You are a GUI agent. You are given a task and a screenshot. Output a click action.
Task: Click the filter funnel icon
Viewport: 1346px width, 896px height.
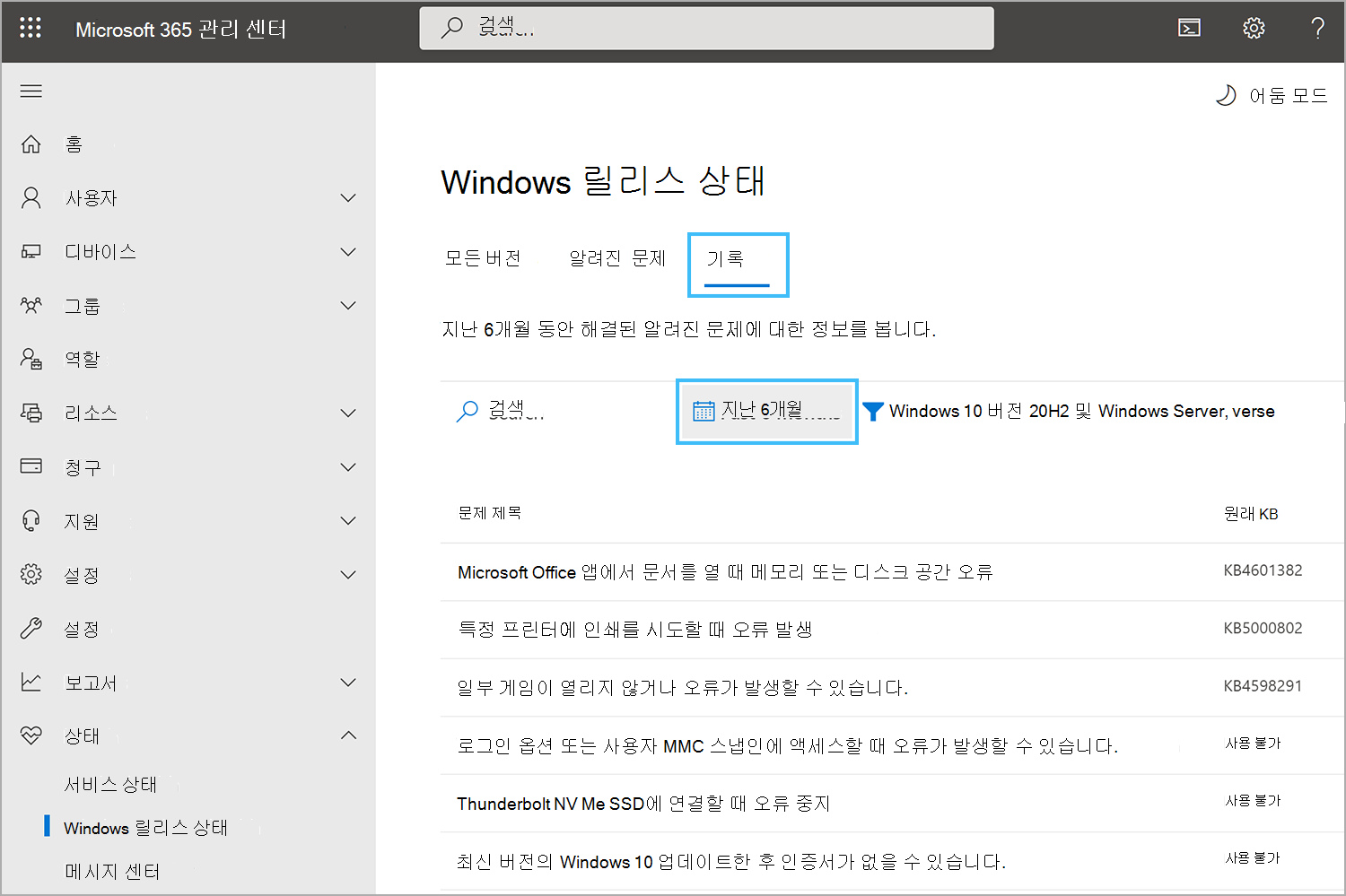(872, 412)
